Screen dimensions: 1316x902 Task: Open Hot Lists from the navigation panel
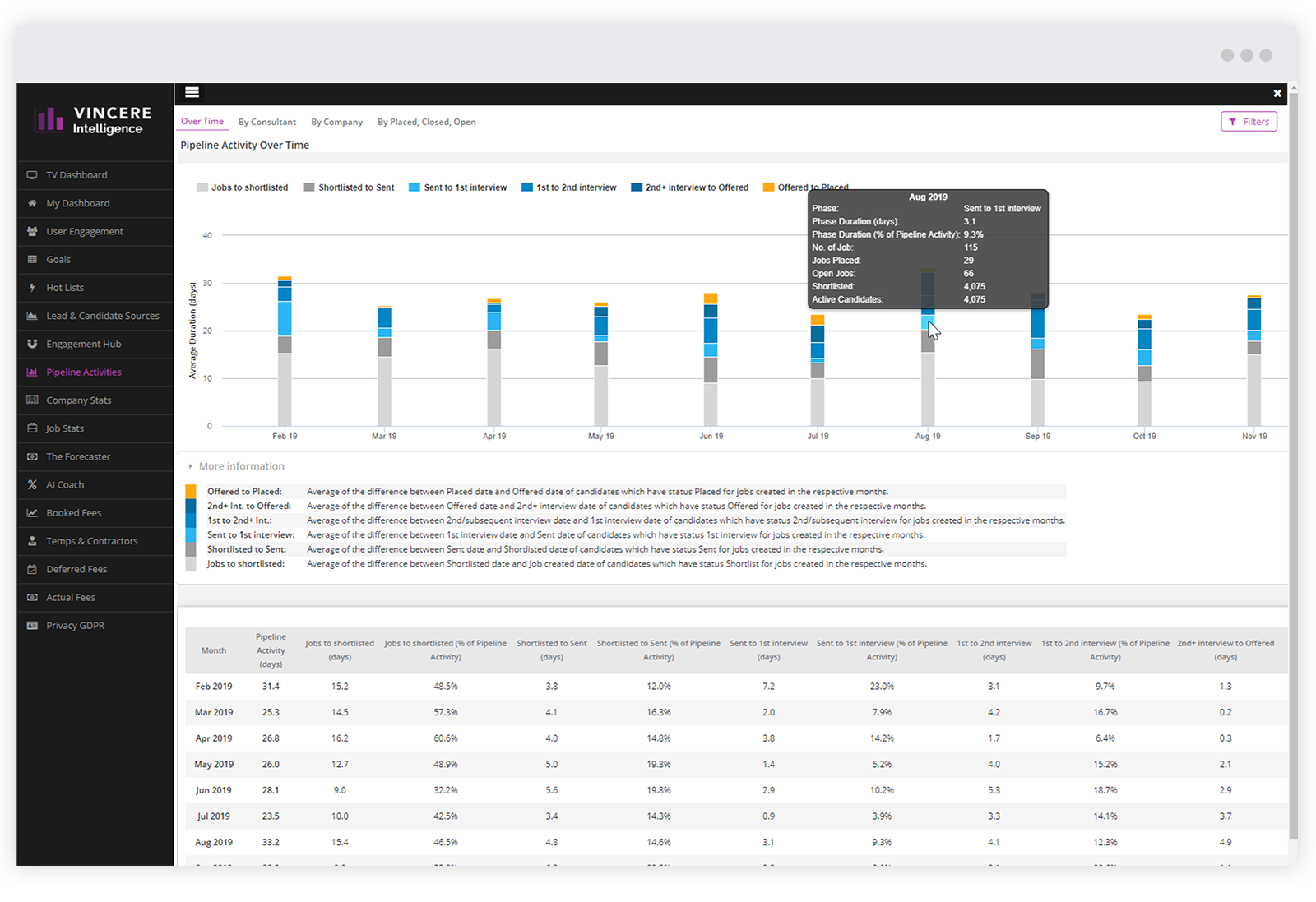coord(65,287)
